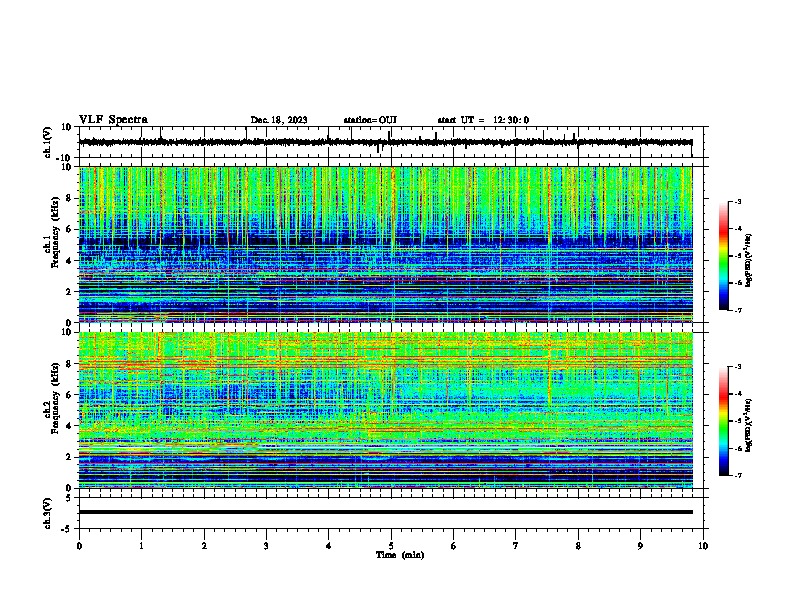Click the "station=OUI" header label
792x612 pixels.
pos(370,120)
